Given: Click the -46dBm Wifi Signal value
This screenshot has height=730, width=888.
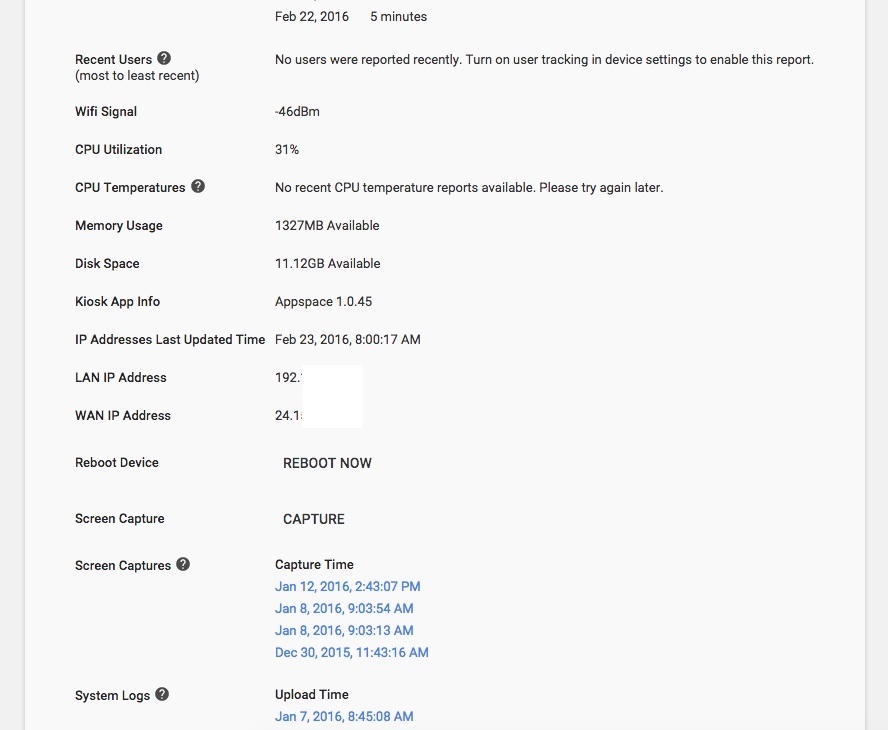Looking at the screenshot, I should [x=297, y=112].
